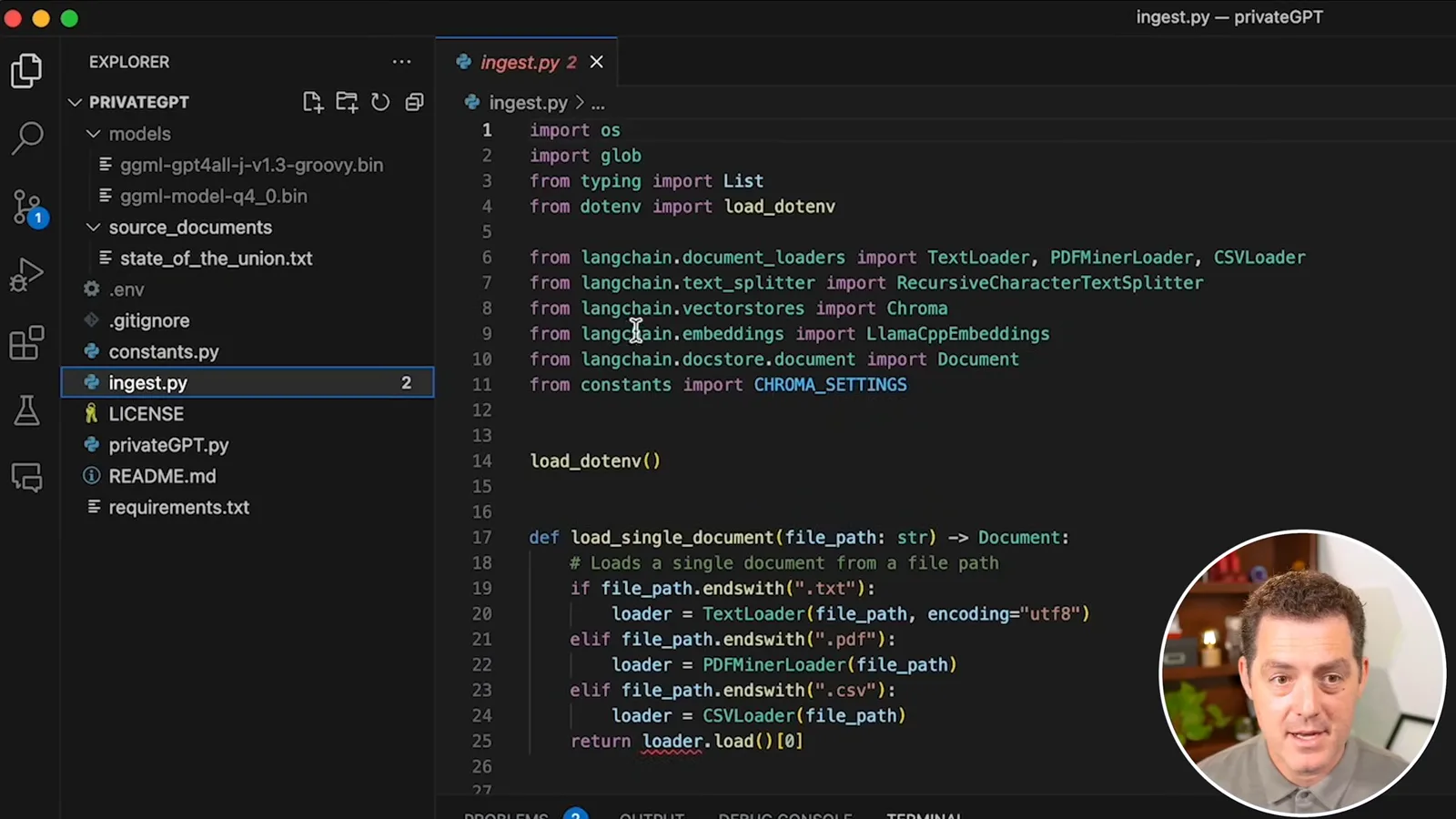Viewport: 1456px width, 819px height.
Task: Open Source Control view with 1 badge
Action: [x=28, y=207]
